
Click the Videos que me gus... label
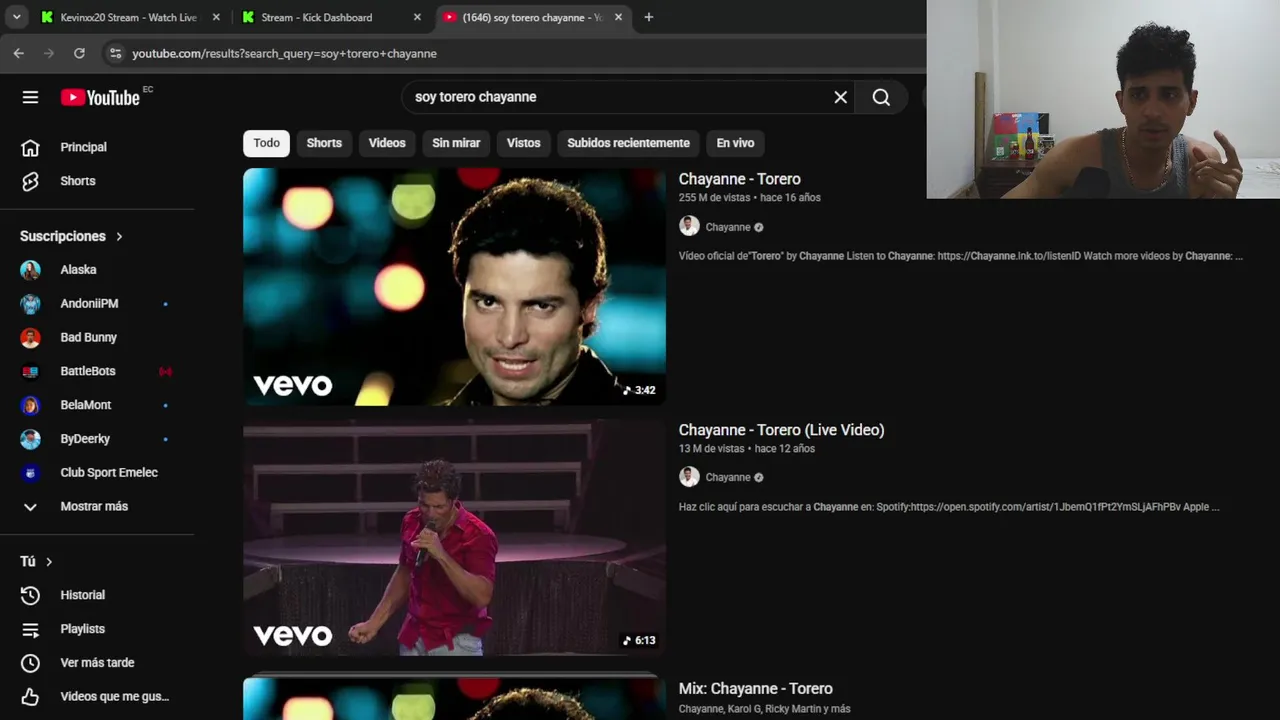pyautogui.click(x=115, y=696)
